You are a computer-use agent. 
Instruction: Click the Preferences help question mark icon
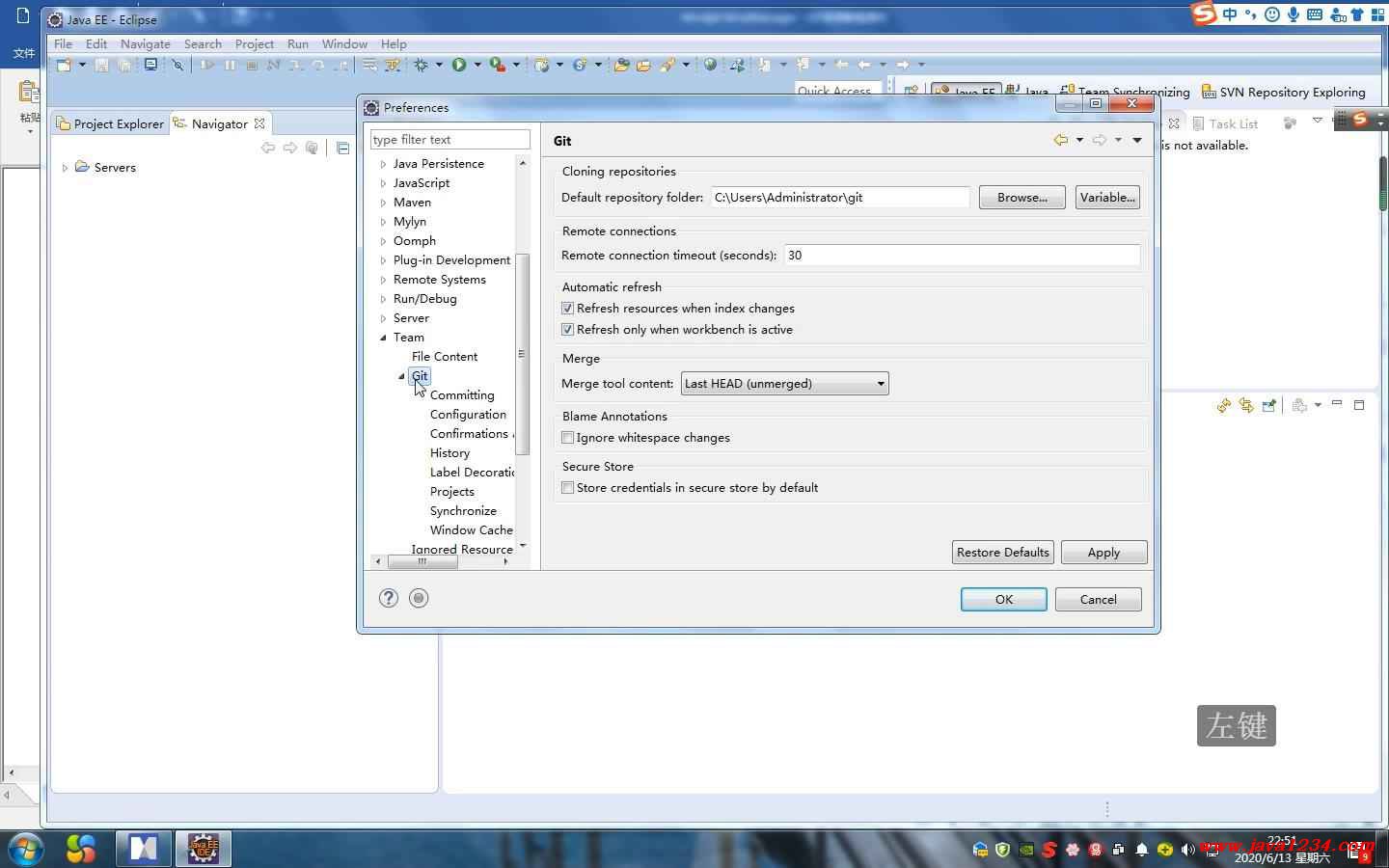click(x=389, y=598)
